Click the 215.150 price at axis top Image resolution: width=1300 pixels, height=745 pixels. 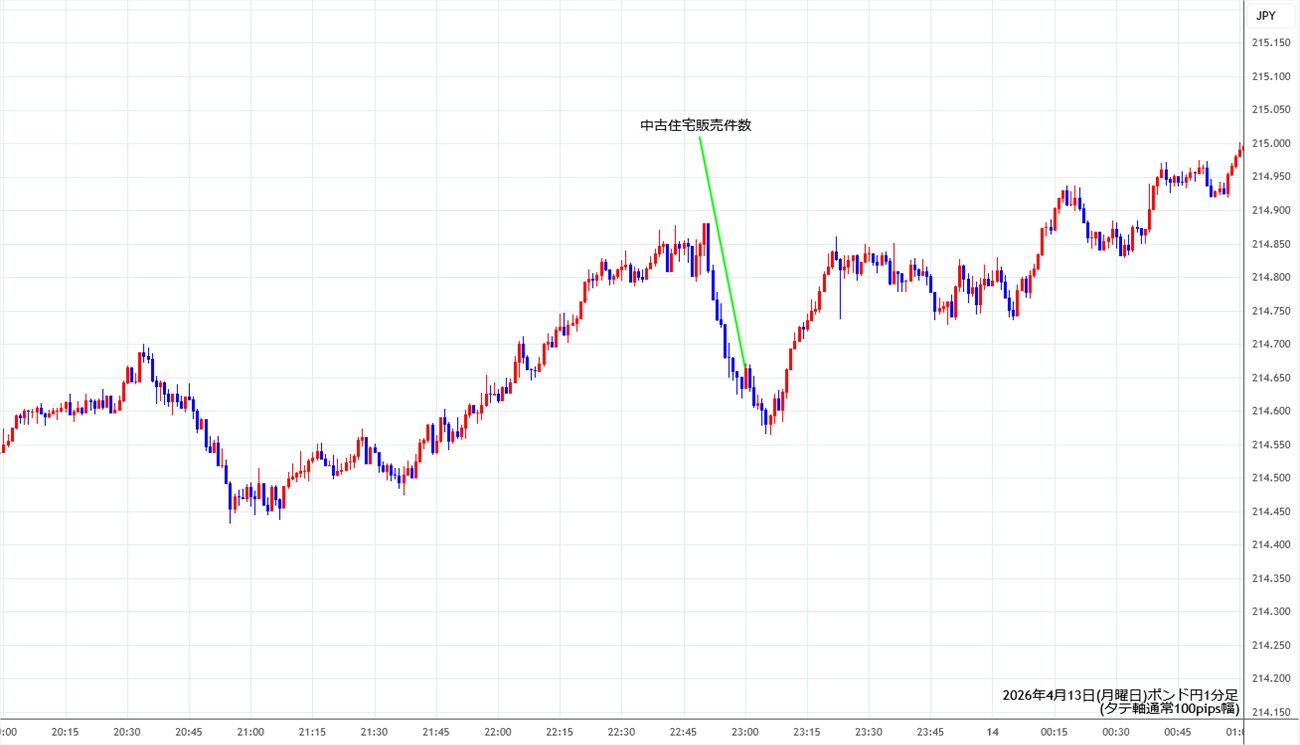click(x=1269, y=43)
